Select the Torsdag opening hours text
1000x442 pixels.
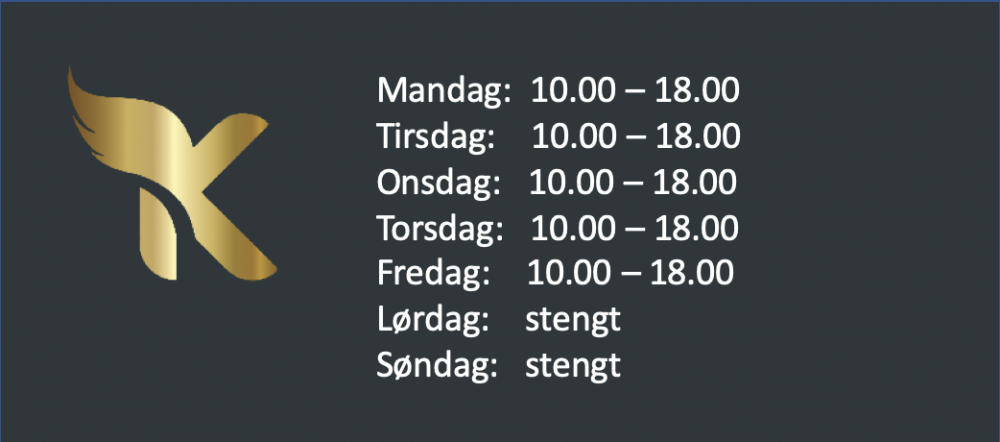(635, 228)
